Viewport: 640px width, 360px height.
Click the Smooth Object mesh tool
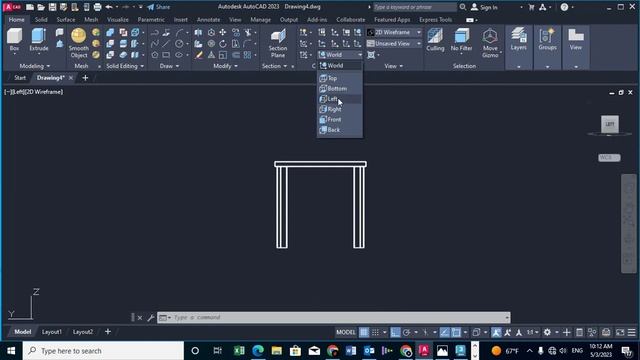(x=79, y=43)
